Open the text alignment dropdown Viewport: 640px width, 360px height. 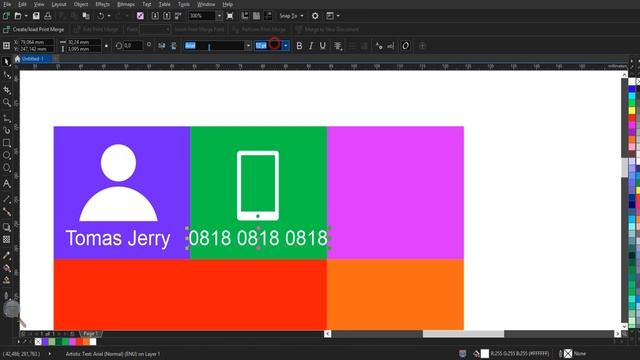click(338, 46)
